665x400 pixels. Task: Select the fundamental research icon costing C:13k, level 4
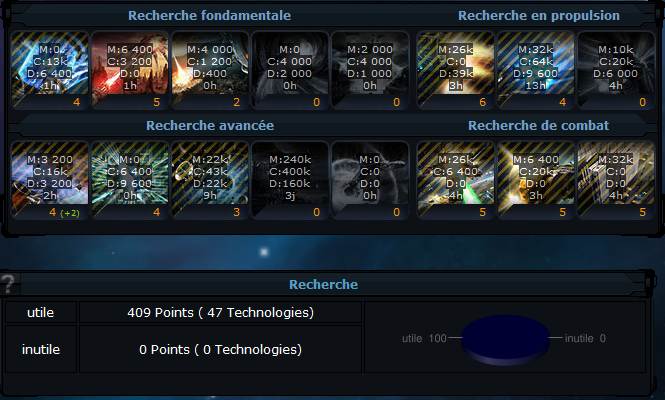point(50,70)
